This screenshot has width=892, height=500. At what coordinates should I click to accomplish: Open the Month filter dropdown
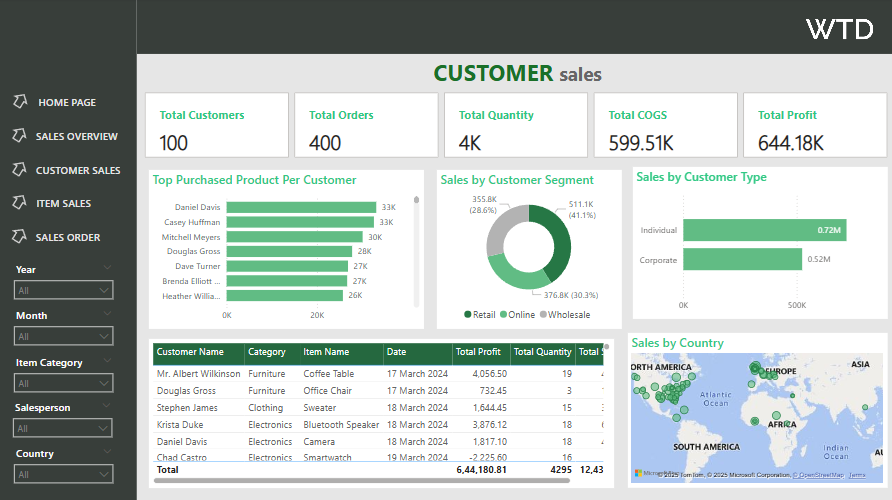(63, 336)
